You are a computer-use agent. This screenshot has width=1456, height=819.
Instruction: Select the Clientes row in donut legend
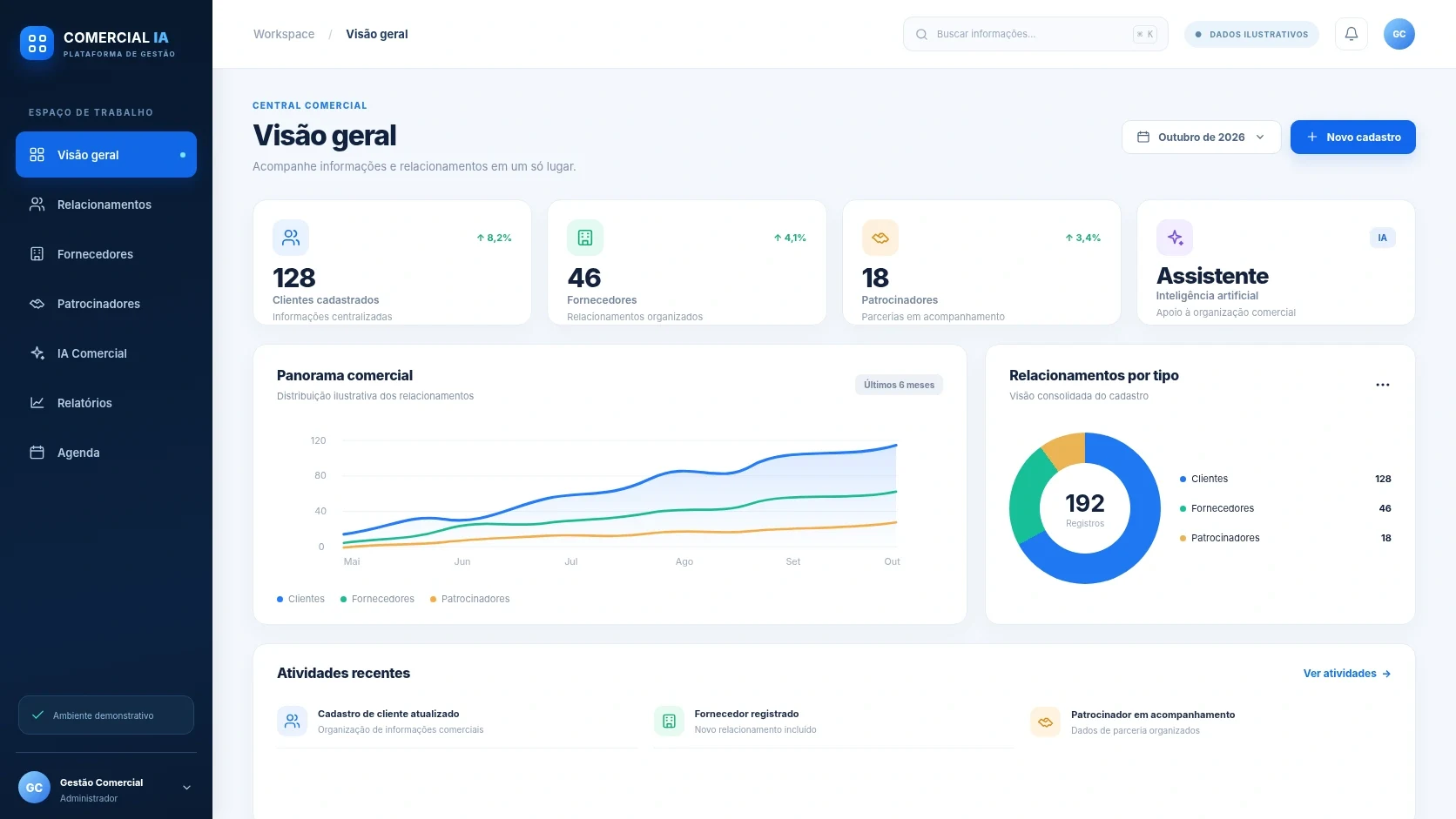point(1285,479)
